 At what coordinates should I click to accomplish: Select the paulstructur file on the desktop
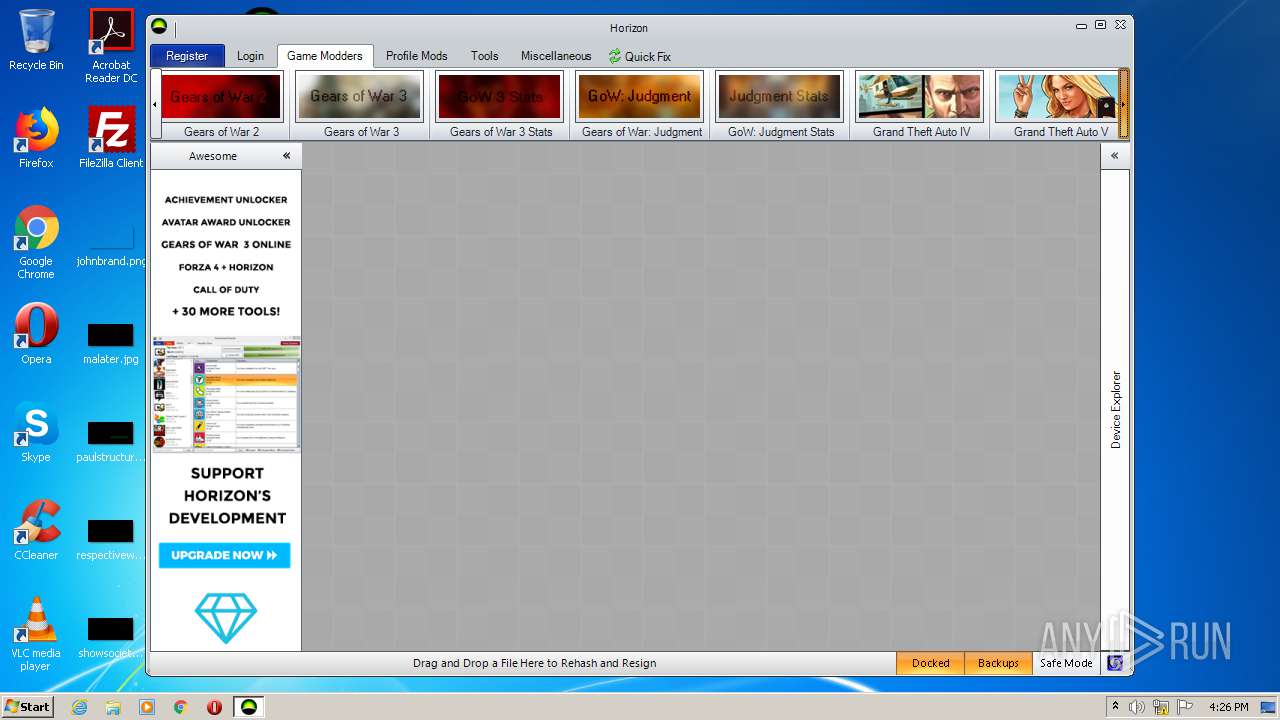(111, 441)
